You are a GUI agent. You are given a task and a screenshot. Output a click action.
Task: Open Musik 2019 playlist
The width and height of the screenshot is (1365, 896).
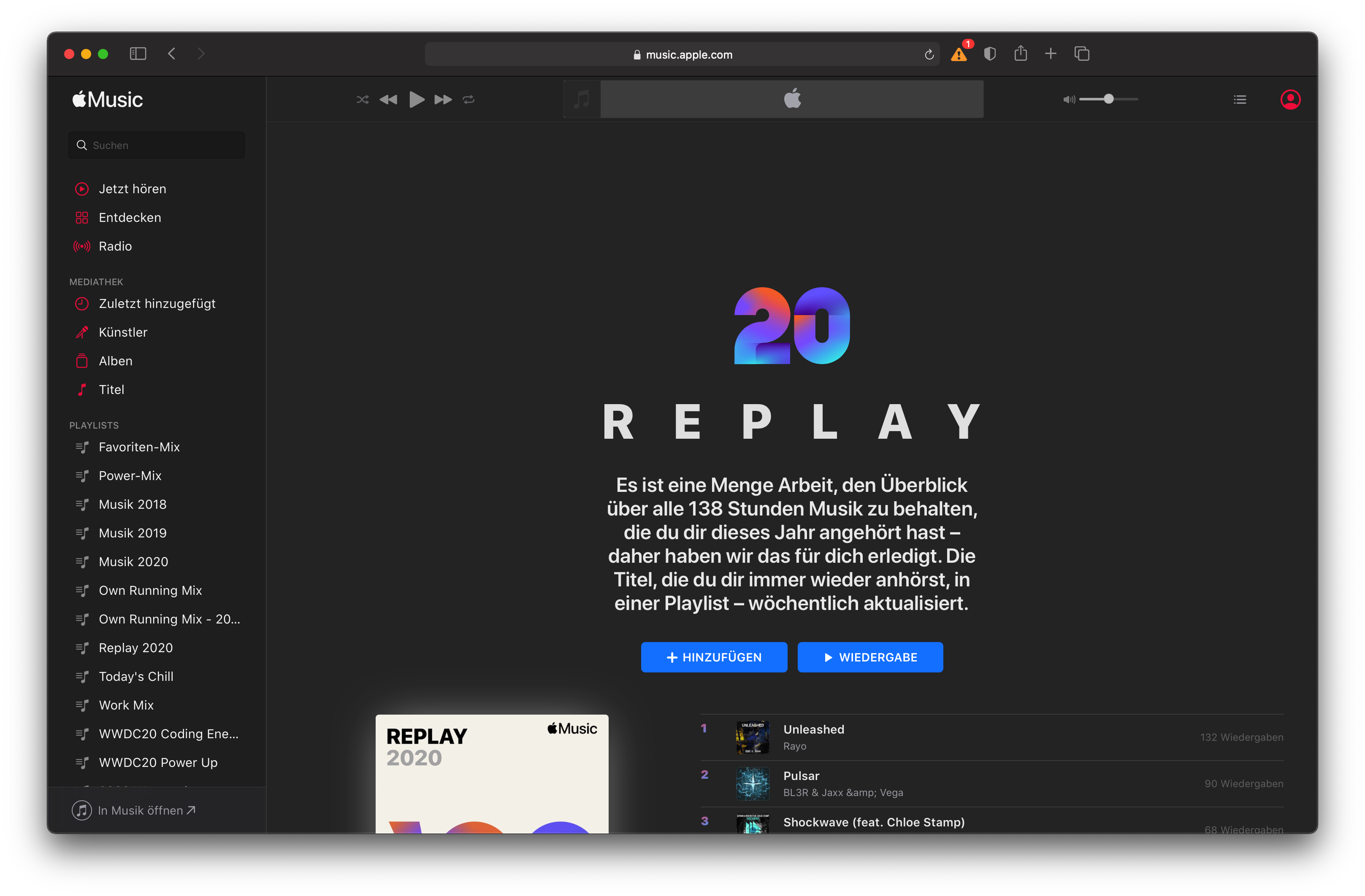point(133,532)
